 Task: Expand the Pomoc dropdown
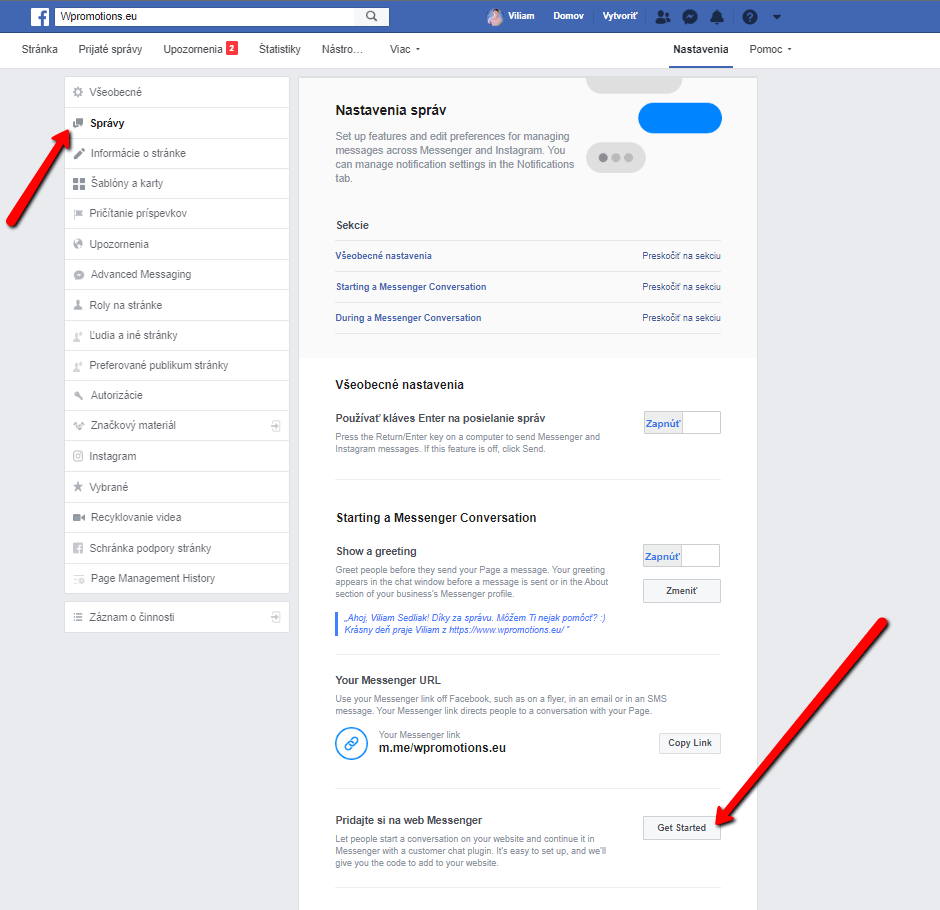pyautogui.click(x=770, y=49)
